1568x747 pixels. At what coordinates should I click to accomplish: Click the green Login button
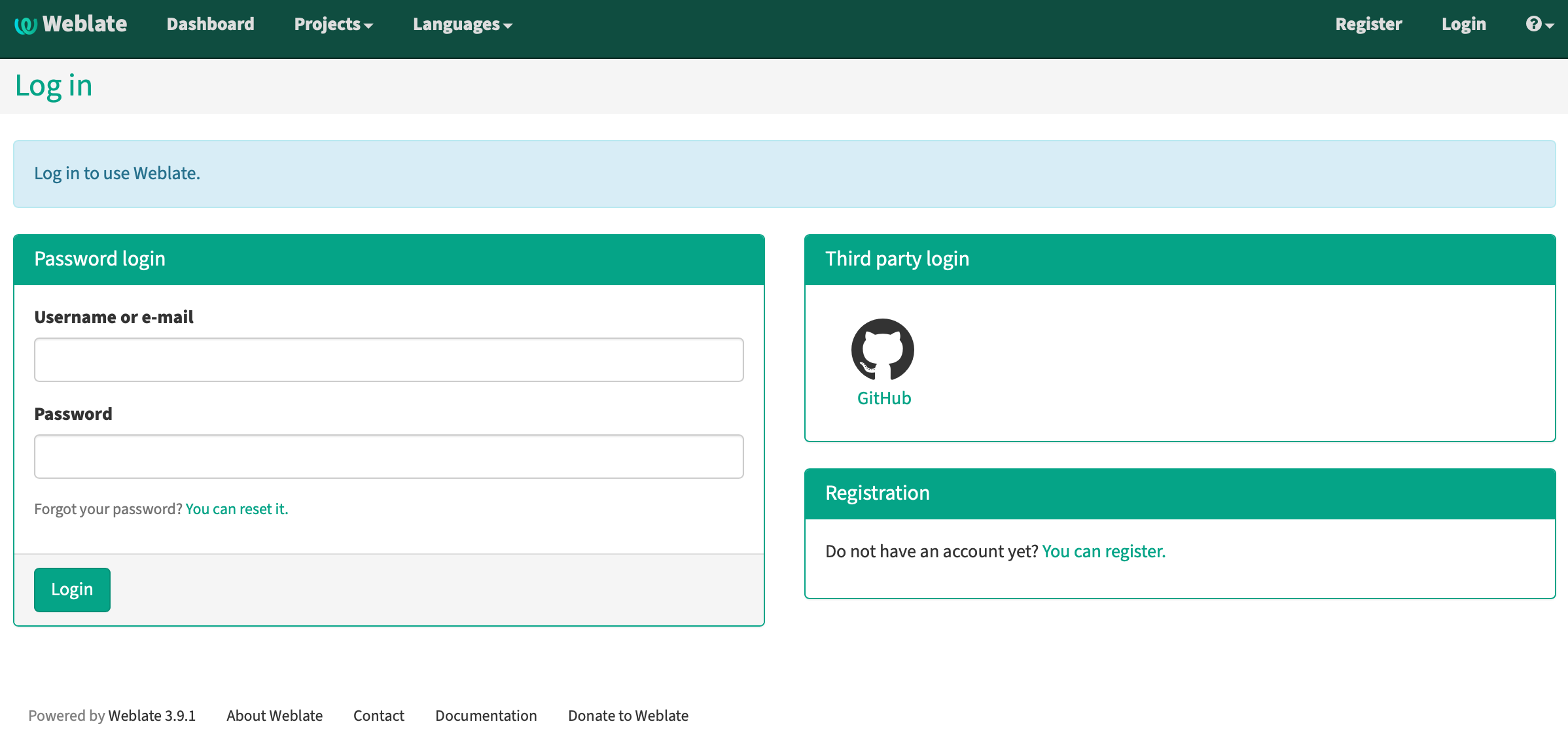(x=72, y=590)
